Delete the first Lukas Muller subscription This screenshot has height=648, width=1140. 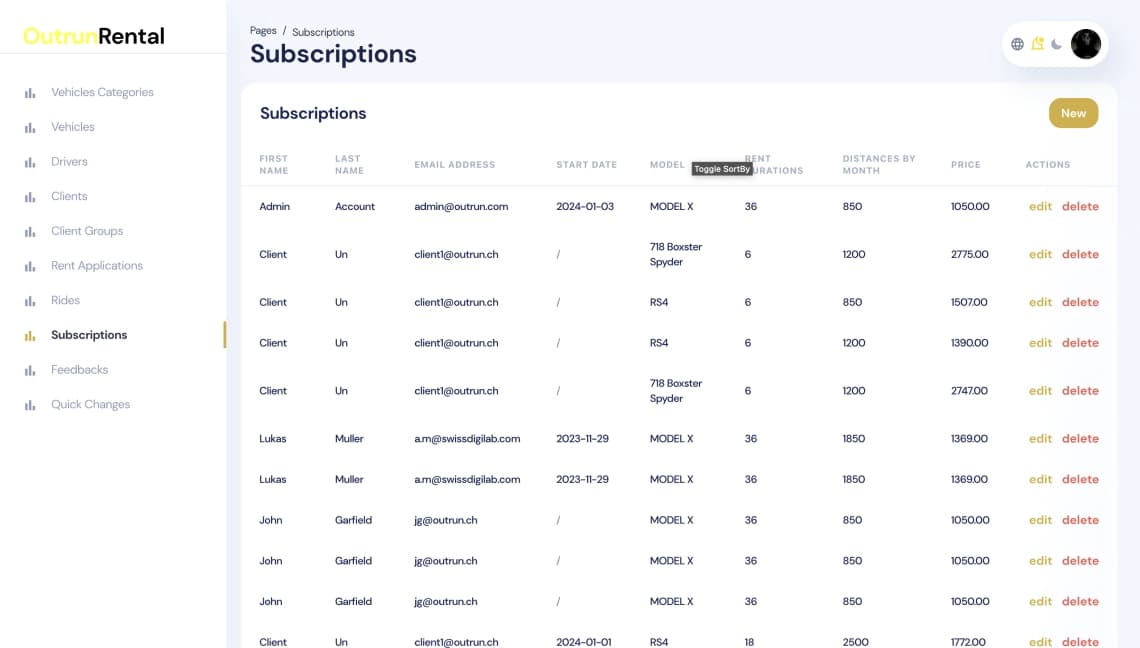coord(1080,439)
